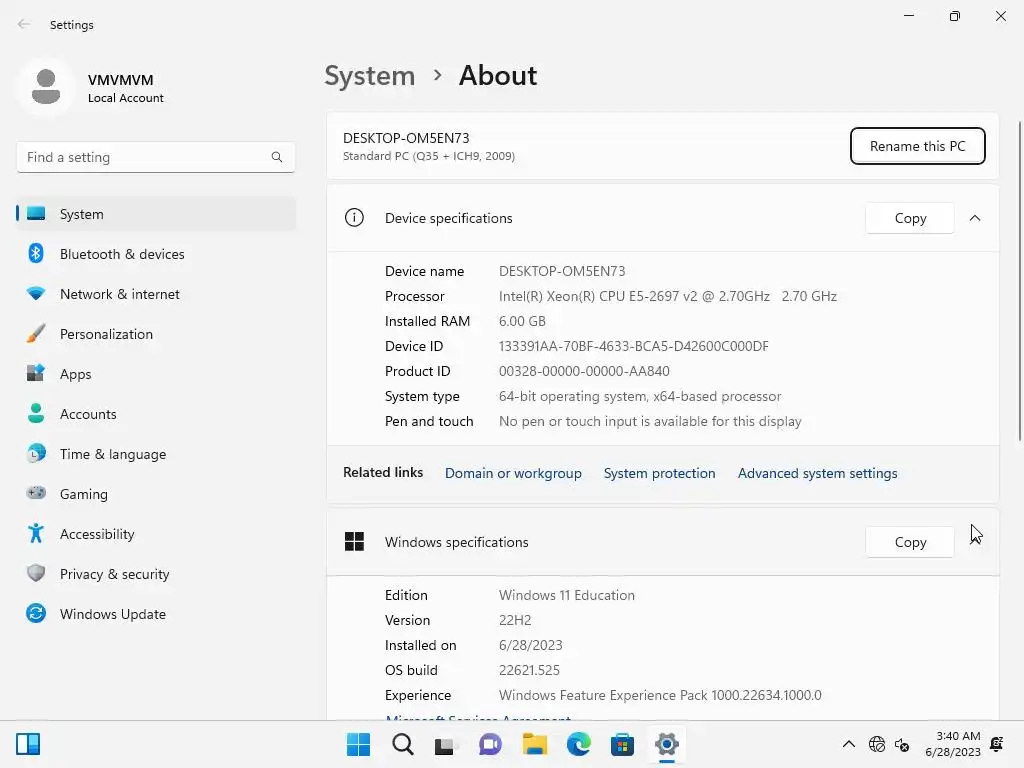Click the Installed RAM value 6.00 GB
Image resolution: width=1024 pixels, height=768 pixels.
[522, 321]
